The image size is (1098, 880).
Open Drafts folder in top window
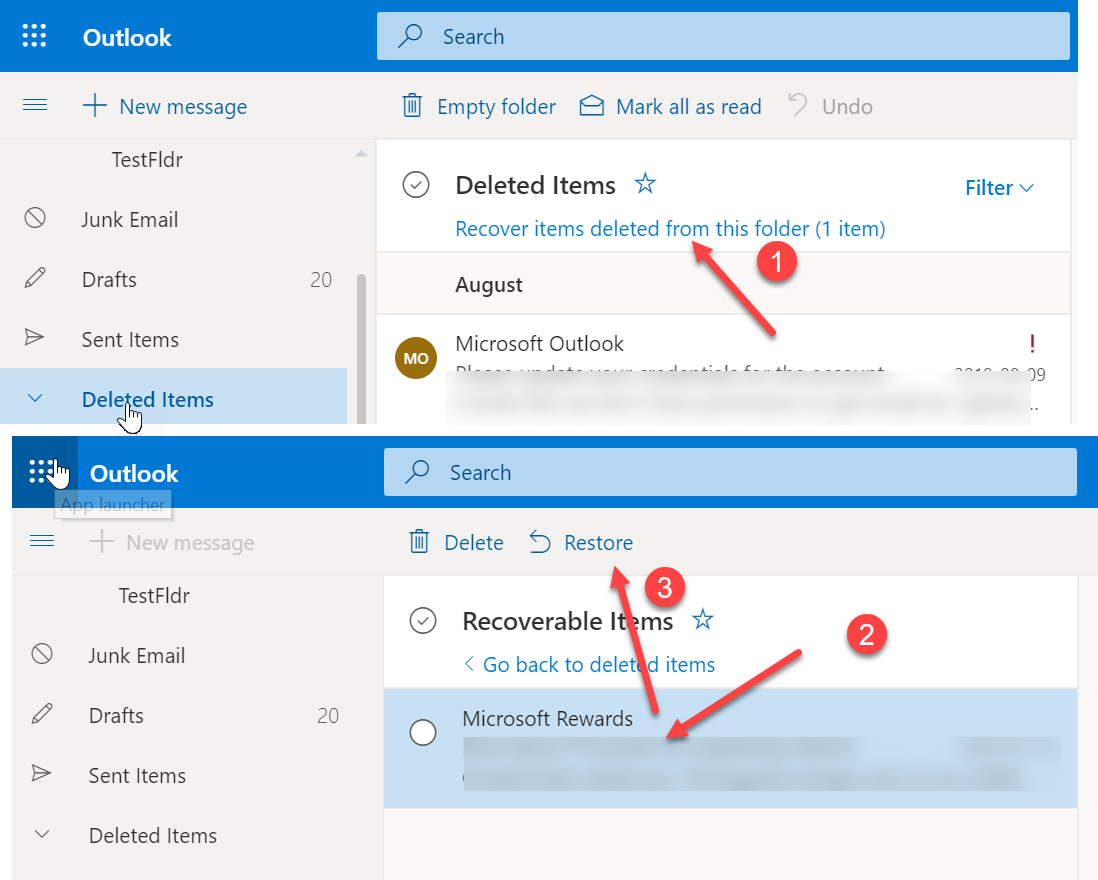pyautogui.click(x=109, y=279)
